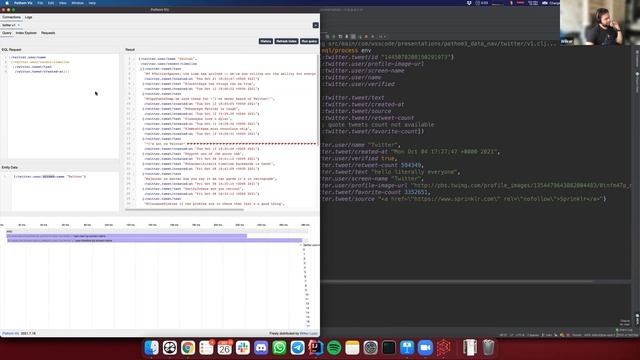Open Pathom Viz application menu
The width and height of the screenshot is (640, 360).
pos(23,3)
